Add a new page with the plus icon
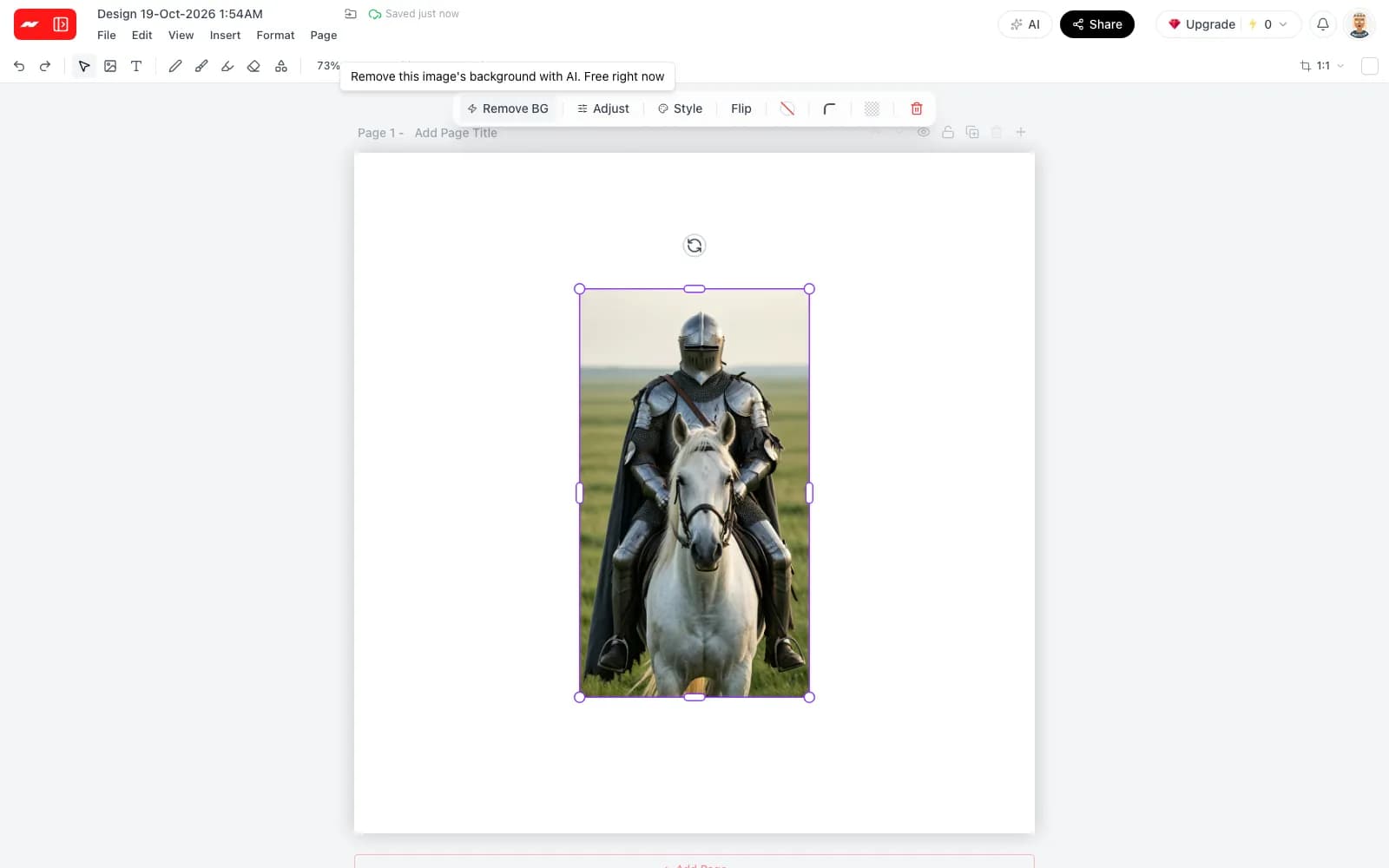This screenshot has width=1389, height=868. tap(1021, 132)
